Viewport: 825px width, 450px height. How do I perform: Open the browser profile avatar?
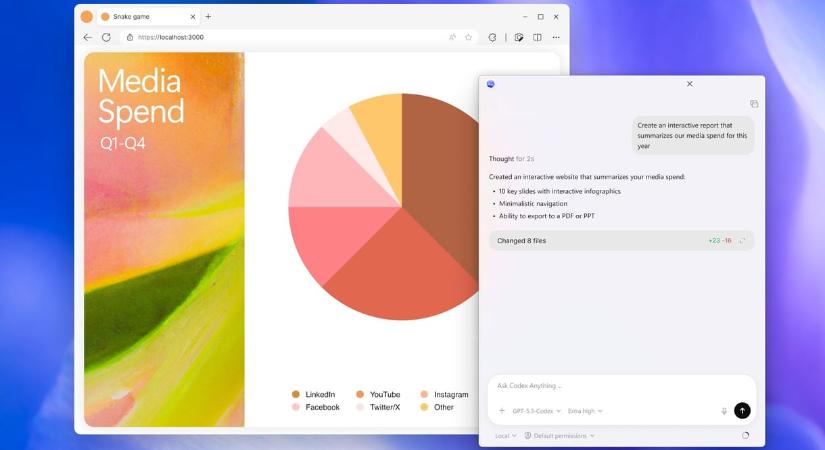[87, 16]
